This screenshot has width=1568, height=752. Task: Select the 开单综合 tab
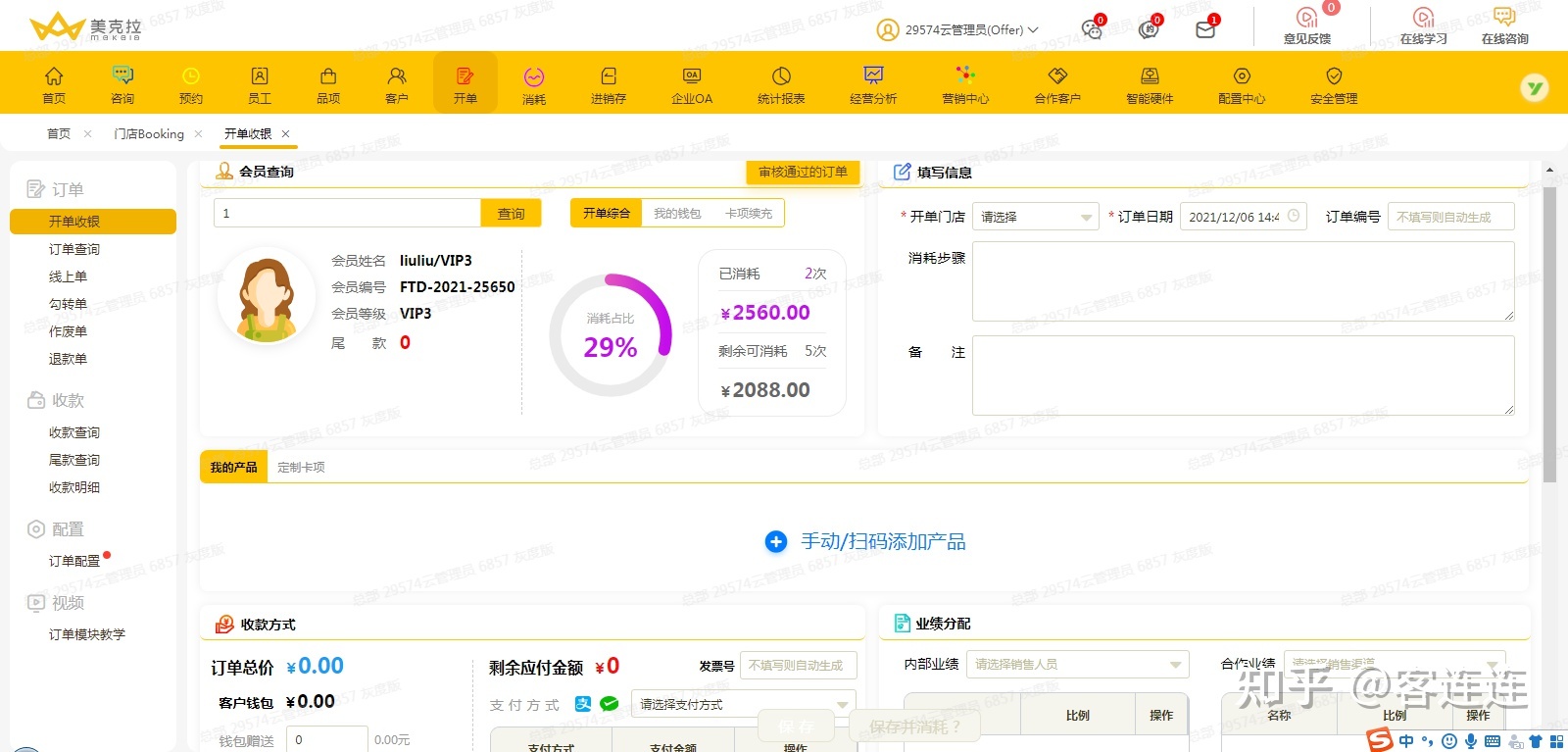(607, 213)
